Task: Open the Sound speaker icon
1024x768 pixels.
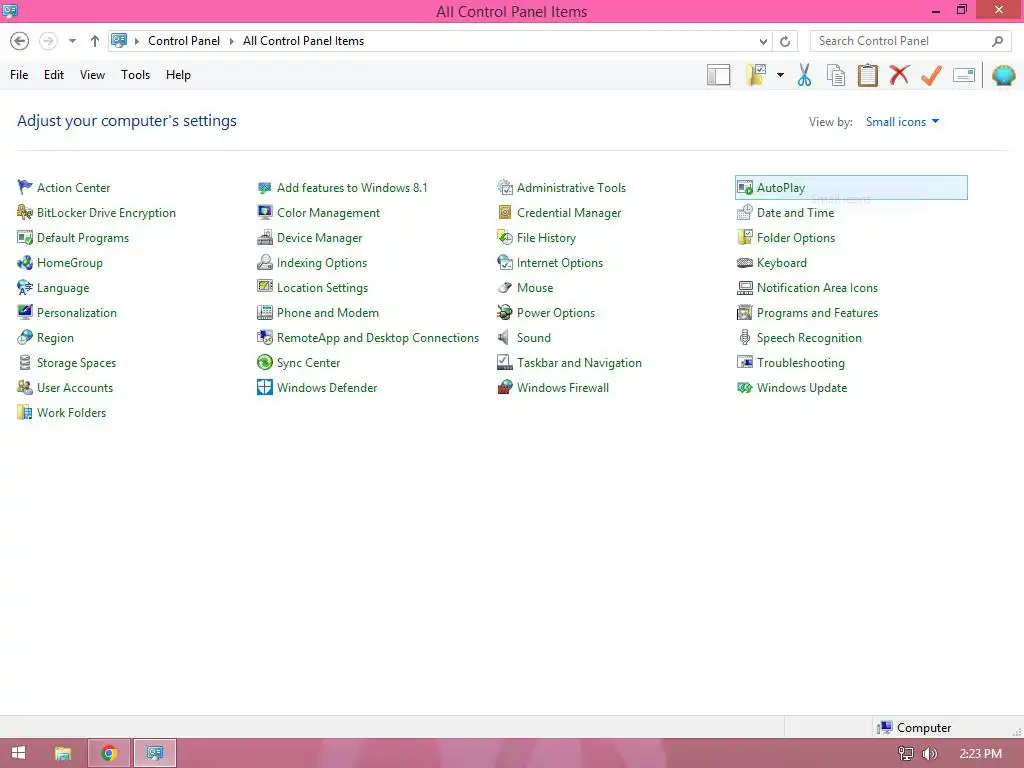Action: 504,338
